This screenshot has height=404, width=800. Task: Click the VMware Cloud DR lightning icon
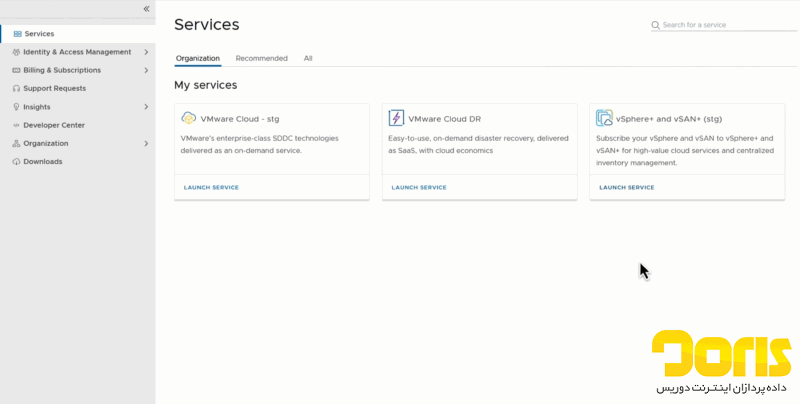click(x=396, y=118)
